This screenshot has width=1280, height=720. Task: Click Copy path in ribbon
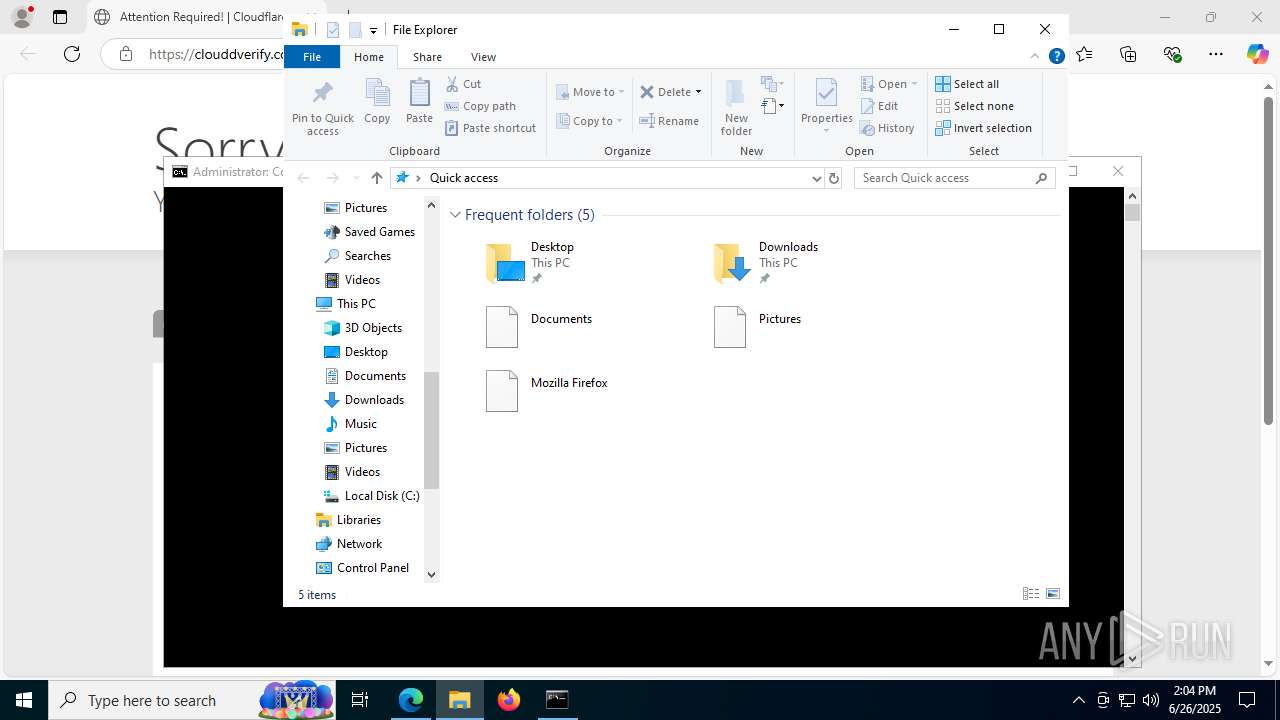480,106
